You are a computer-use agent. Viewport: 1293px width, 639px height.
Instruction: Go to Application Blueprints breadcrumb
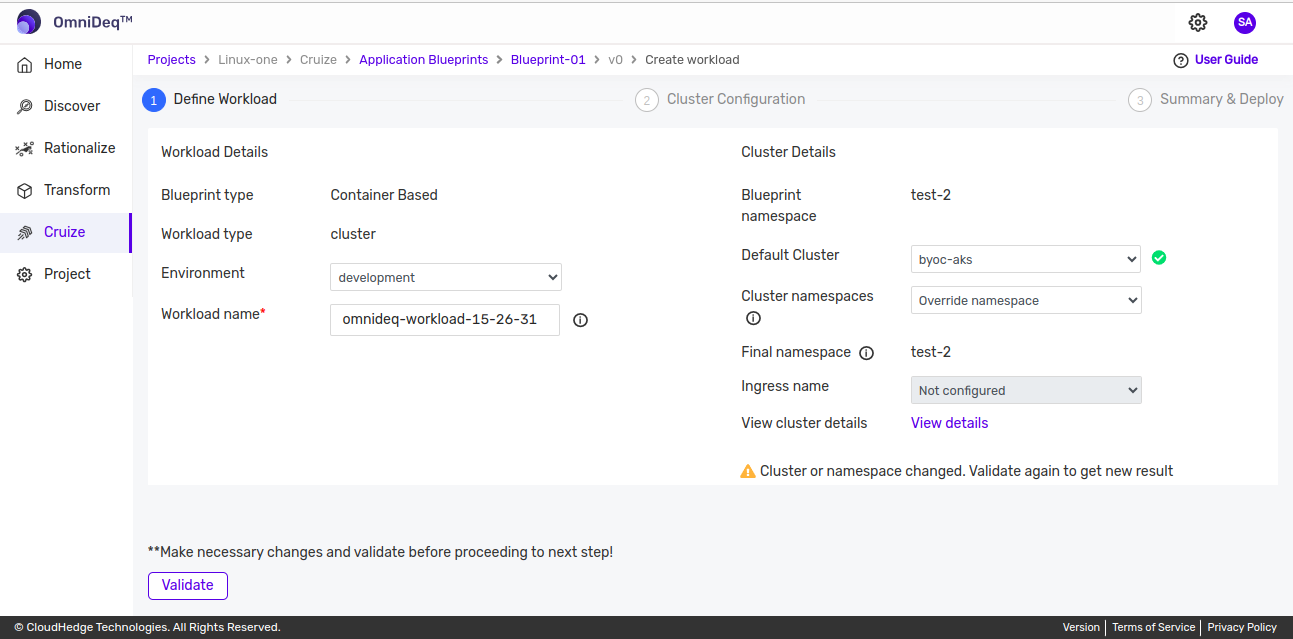pos(424,60)
